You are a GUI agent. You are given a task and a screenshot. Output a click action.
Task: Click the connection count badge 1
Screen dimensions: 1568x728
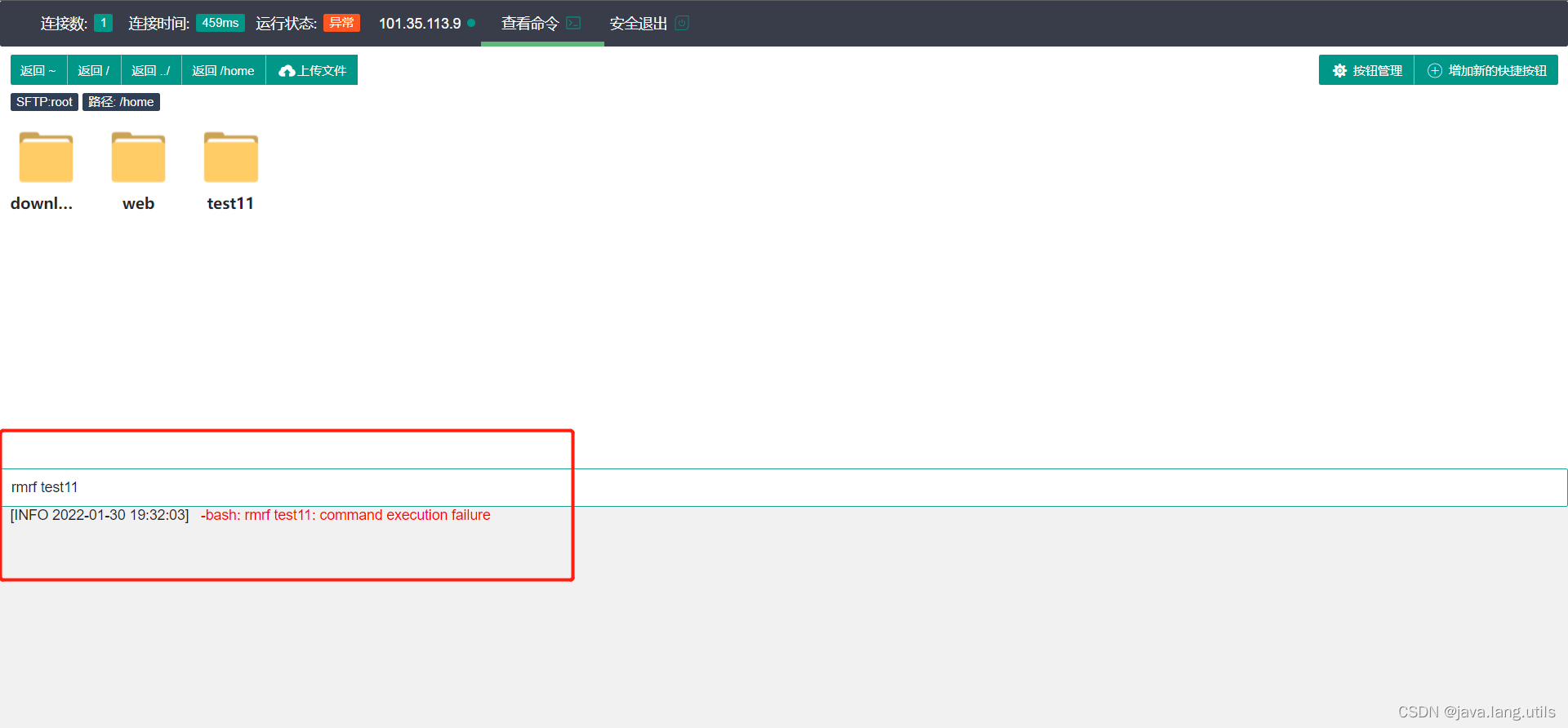point(103,23)
